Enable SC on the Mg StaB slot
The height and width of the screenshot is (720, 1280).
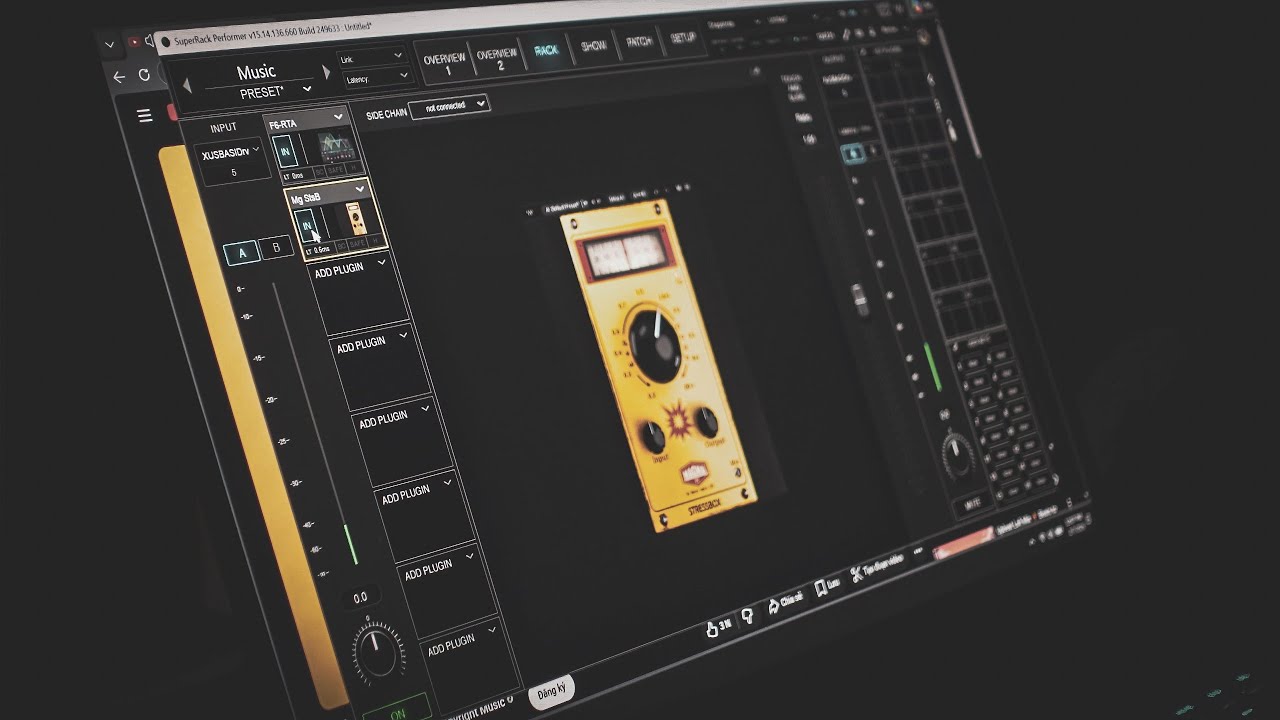[x=341, y=245]
